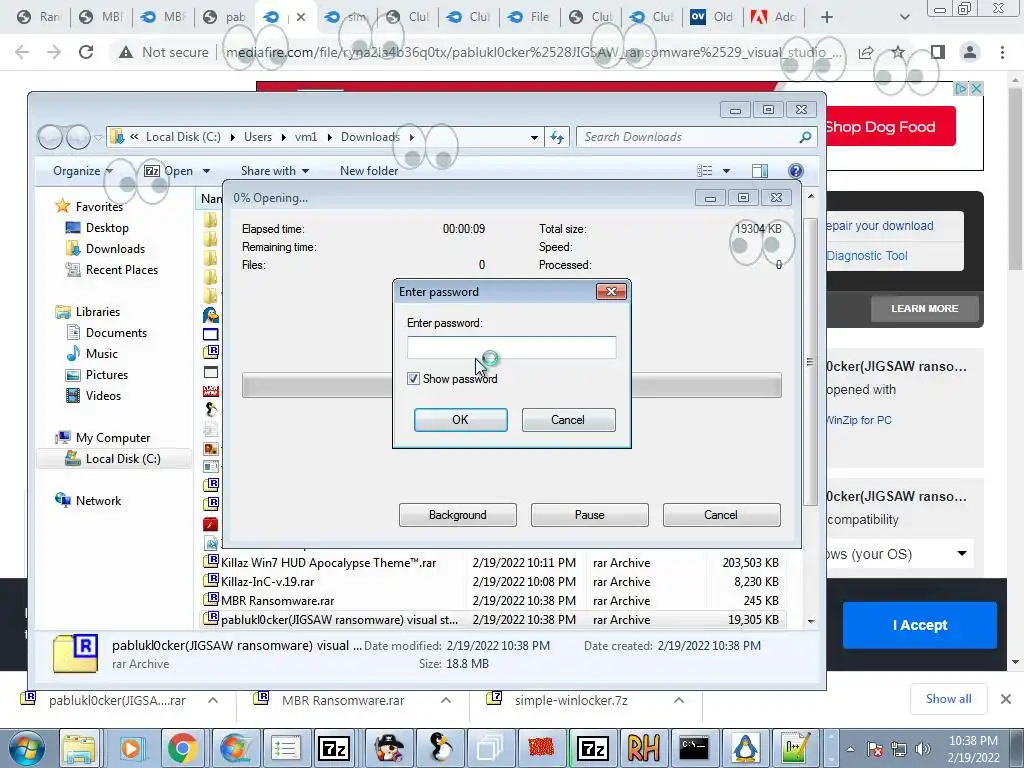Reload the Chrome page
The image size is (1024, 768).
(x=86, y=52)
